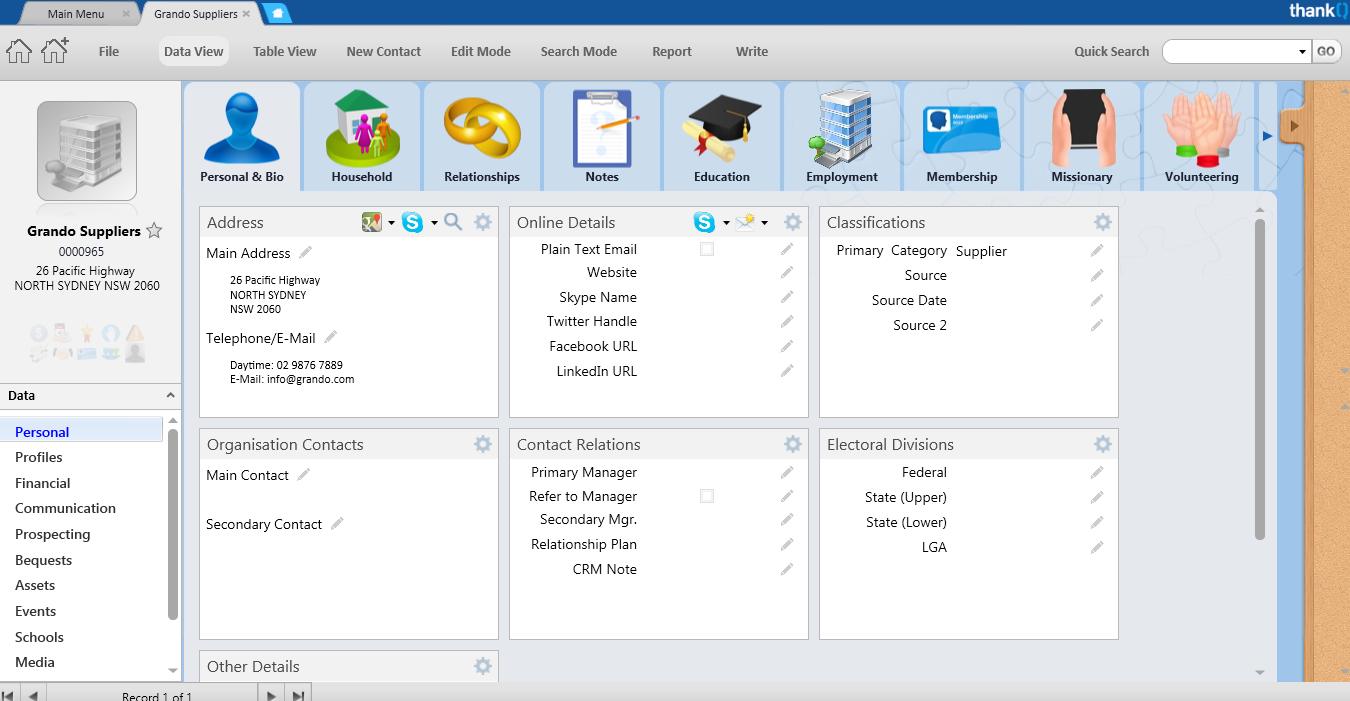1350x701 pixels.
Task: Click the Skype icon in Address panel
Action: [x=412, y=222]
